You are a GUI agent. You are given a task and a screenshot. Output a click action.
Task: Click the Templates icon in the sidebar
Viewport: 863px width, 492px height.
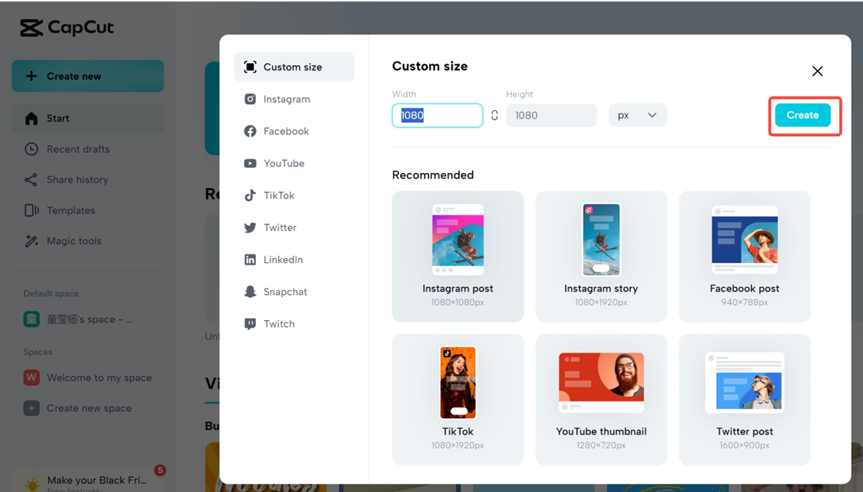point(31,210)
